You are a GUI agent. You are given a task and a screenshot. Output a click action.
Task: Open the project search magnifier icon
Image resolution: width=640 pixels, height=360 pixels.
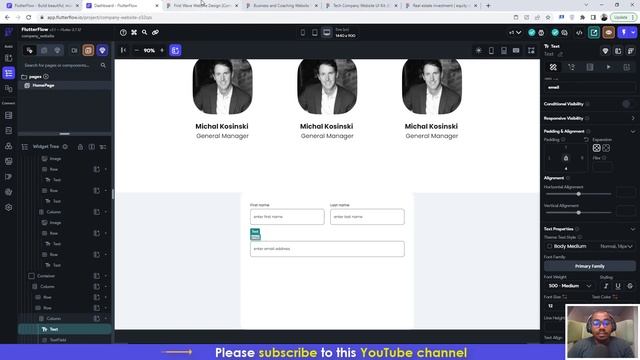click(x=144, y=32)
